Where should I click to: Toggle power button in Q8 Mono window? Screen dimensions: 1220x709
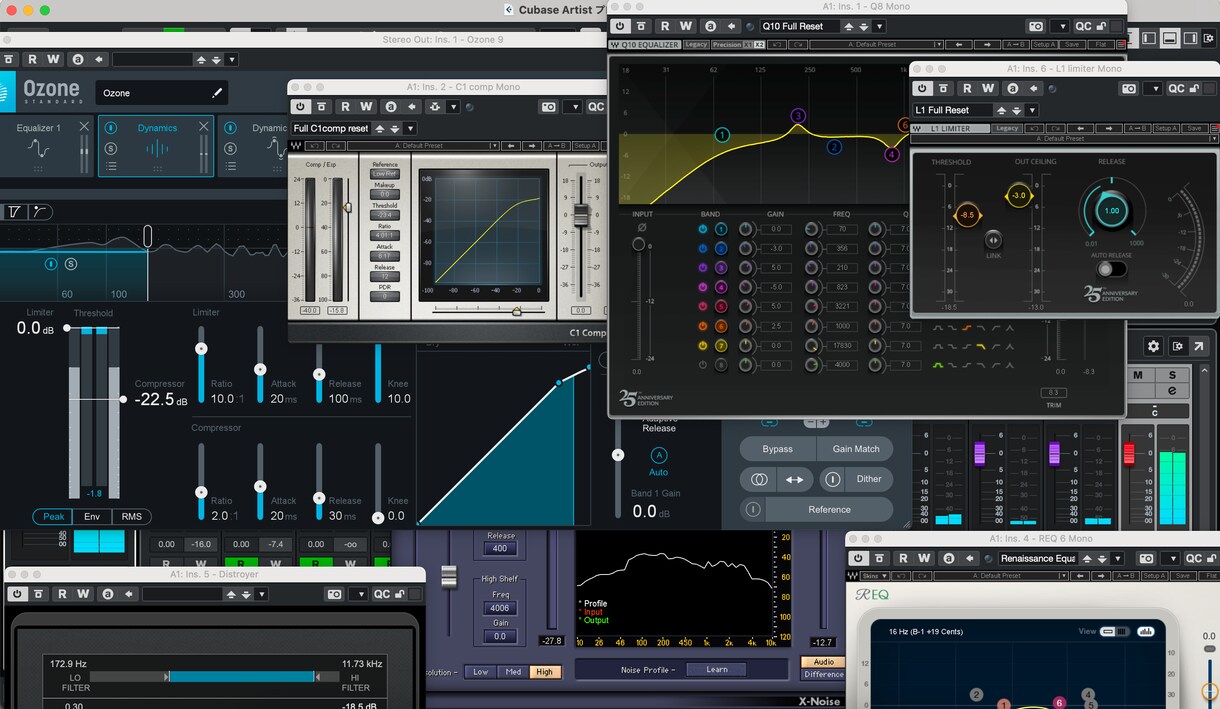pyautogui.click(x=619, y=26)
